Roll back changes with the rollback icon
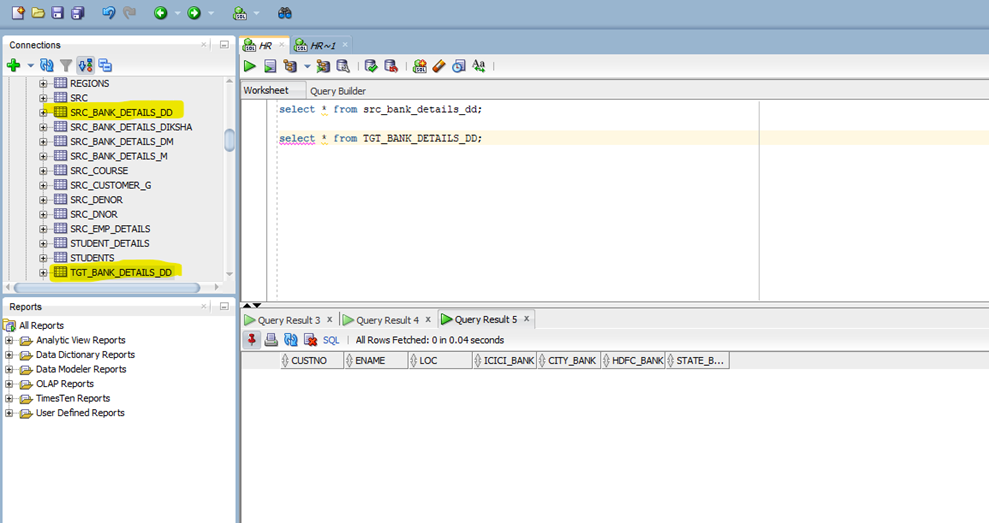This screenshot has width=989, height=523. pyautogui.click(x=391, y=66)
